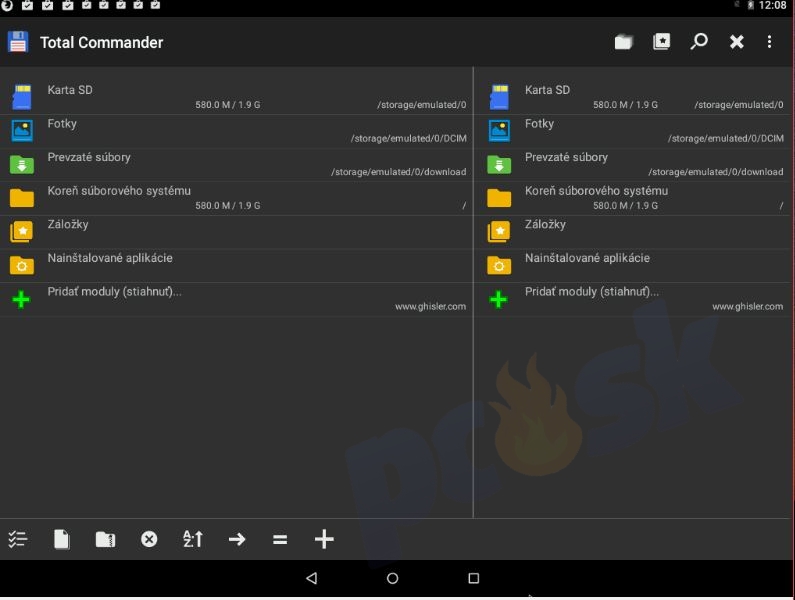Tap the right arrow copy/move icon
Image resolution: width=795 pixels, height=600 pixels.
pos(237,539)
